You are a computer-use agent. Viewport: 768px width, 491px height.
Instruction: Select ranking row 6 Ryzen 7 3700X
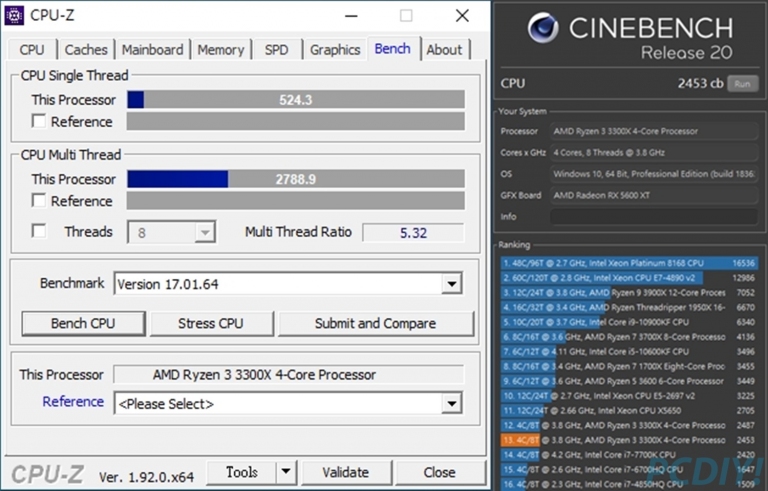point(629,337)
